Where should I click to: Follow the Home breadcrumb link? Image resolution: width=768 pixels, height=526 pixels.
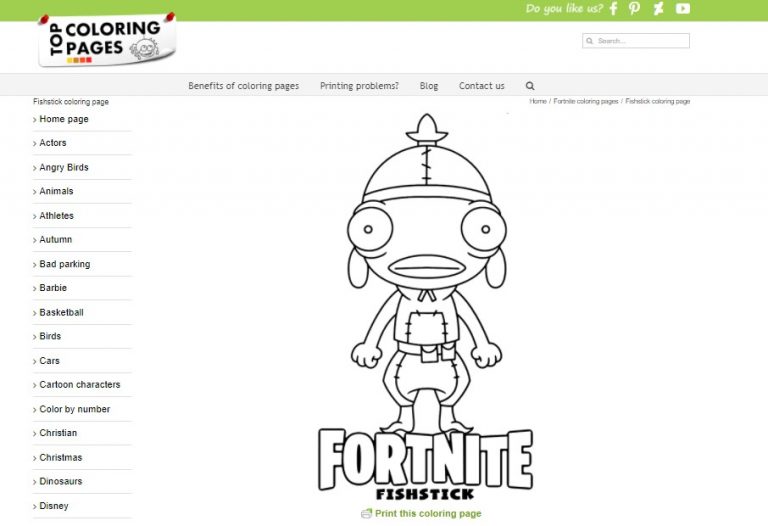click(x=538, y=101)
